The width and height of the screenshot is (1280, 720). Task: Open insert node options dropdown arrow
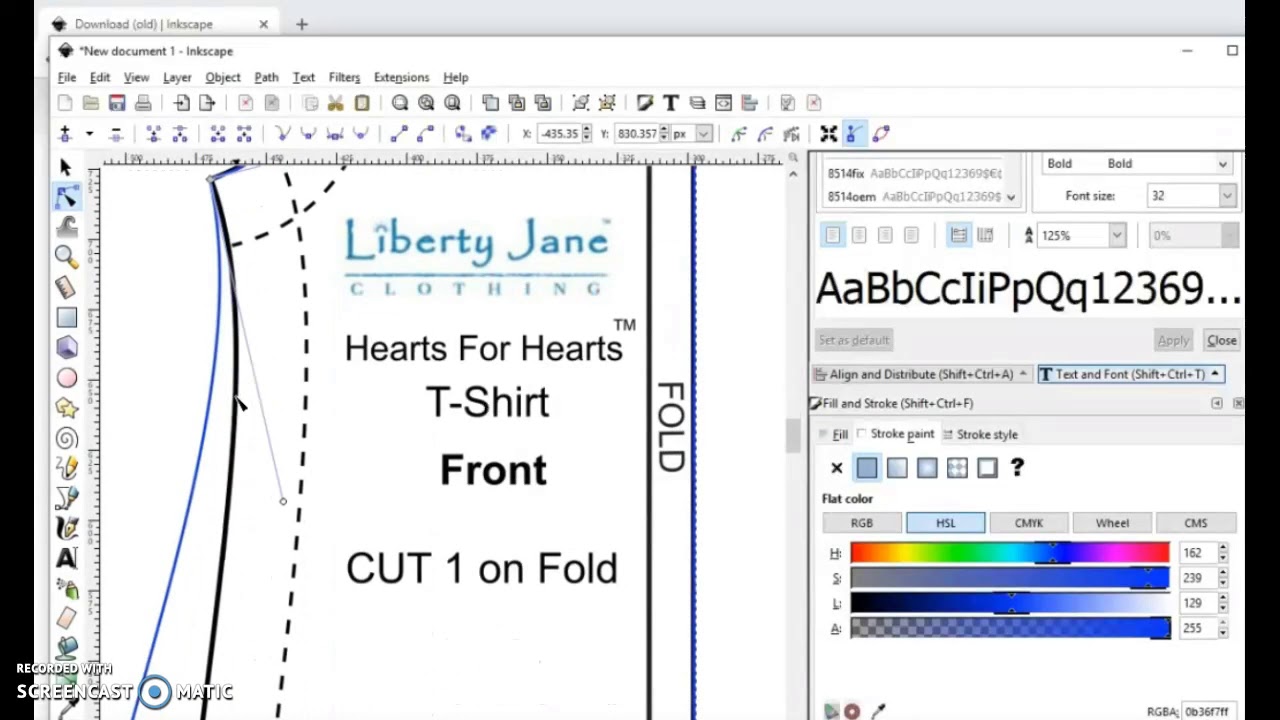(89, 133)
